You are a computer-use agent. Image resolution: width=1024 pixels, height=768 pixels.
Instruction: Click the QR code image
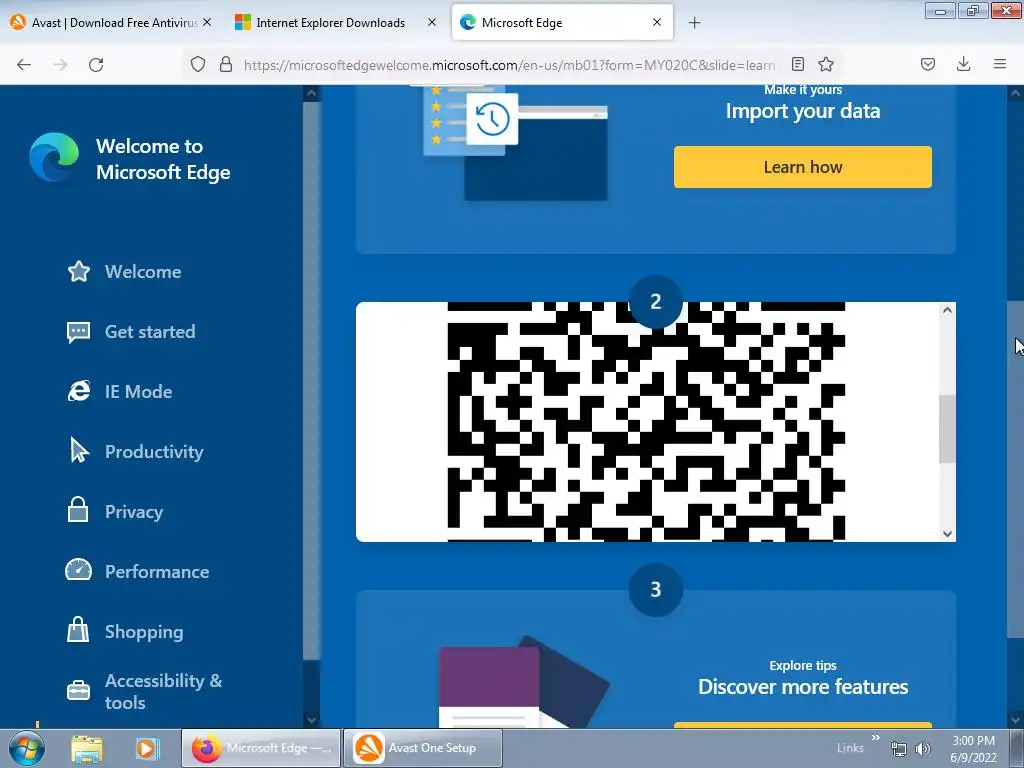click(x=646, y=422)
